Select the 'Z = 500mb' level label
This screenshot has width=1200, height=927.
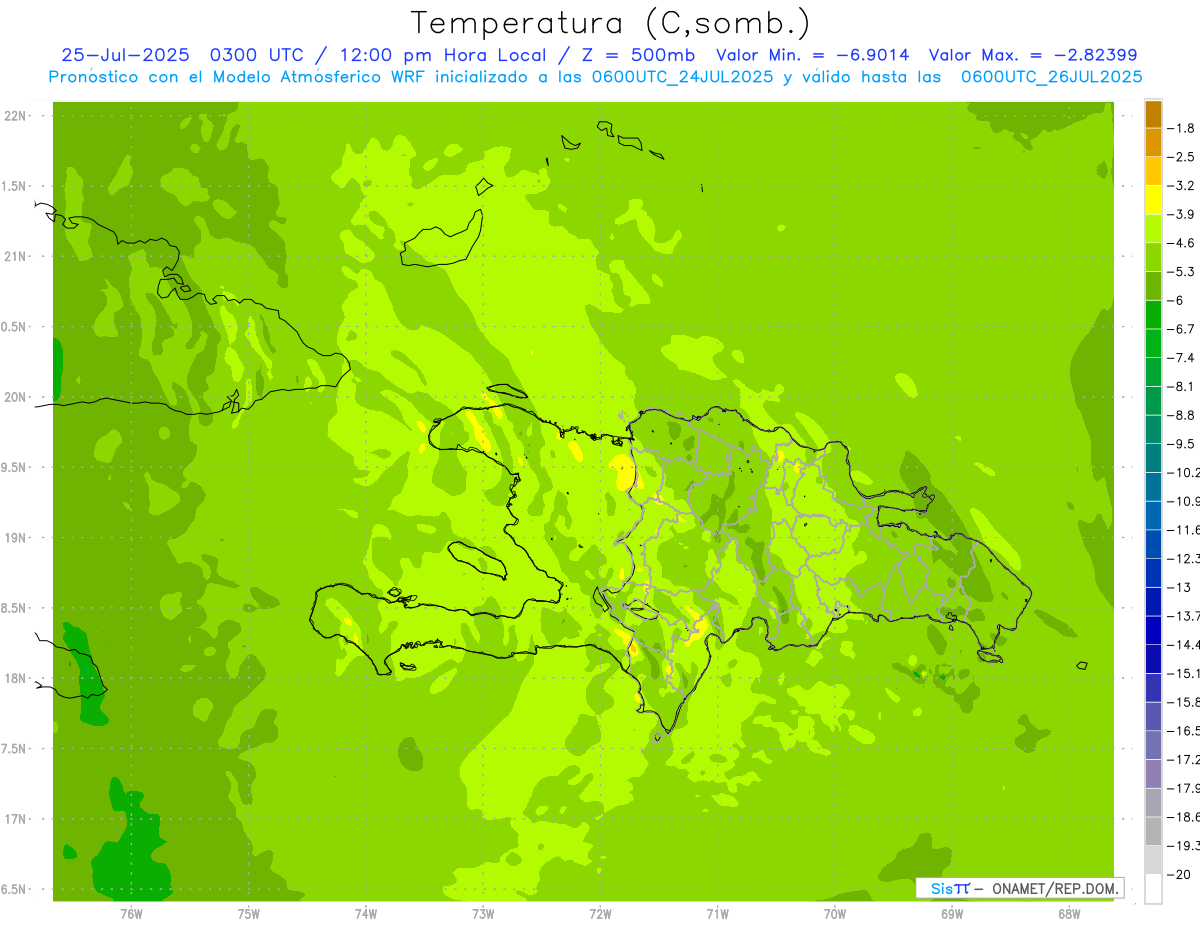pos(637,55)
